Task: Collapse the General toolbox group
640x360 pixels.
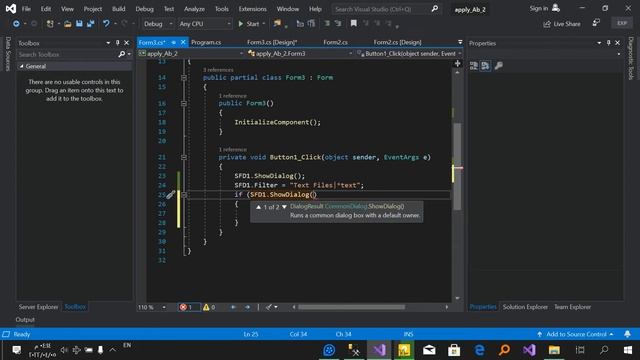Action: [21, 66]
